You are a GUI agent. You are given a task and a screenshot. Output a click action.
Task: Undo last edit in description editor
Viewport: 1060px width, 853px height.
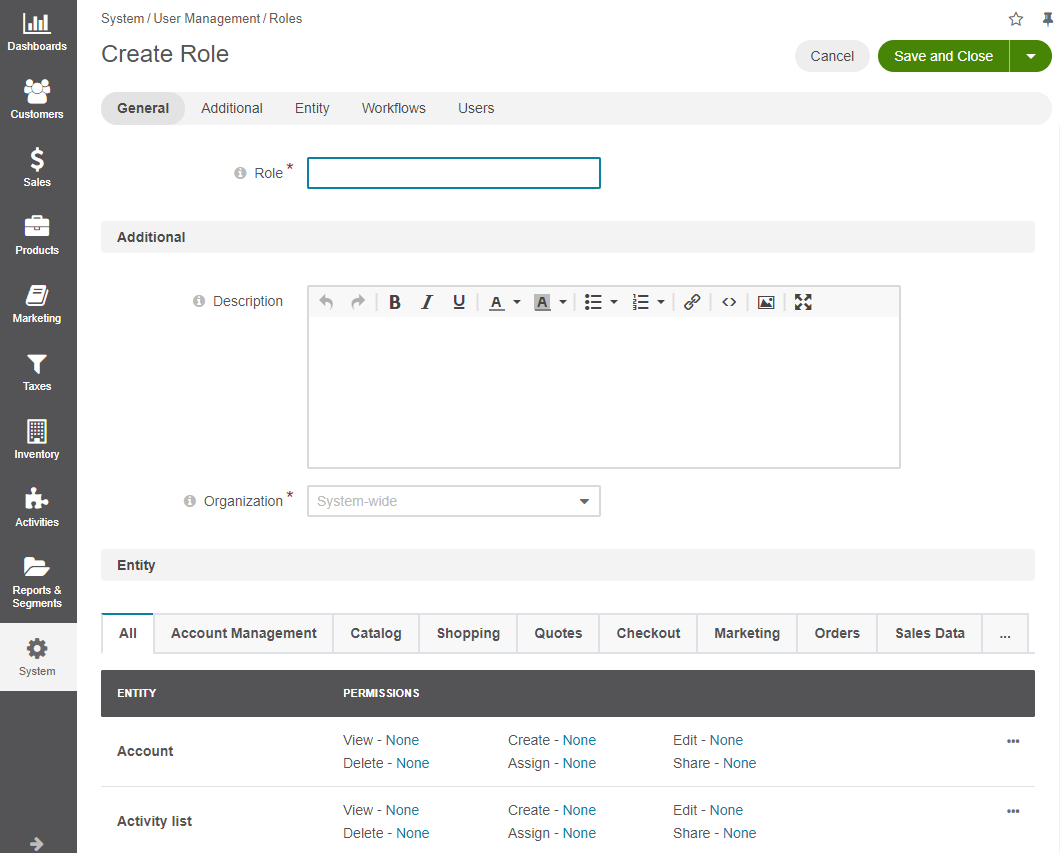[326, 302]
